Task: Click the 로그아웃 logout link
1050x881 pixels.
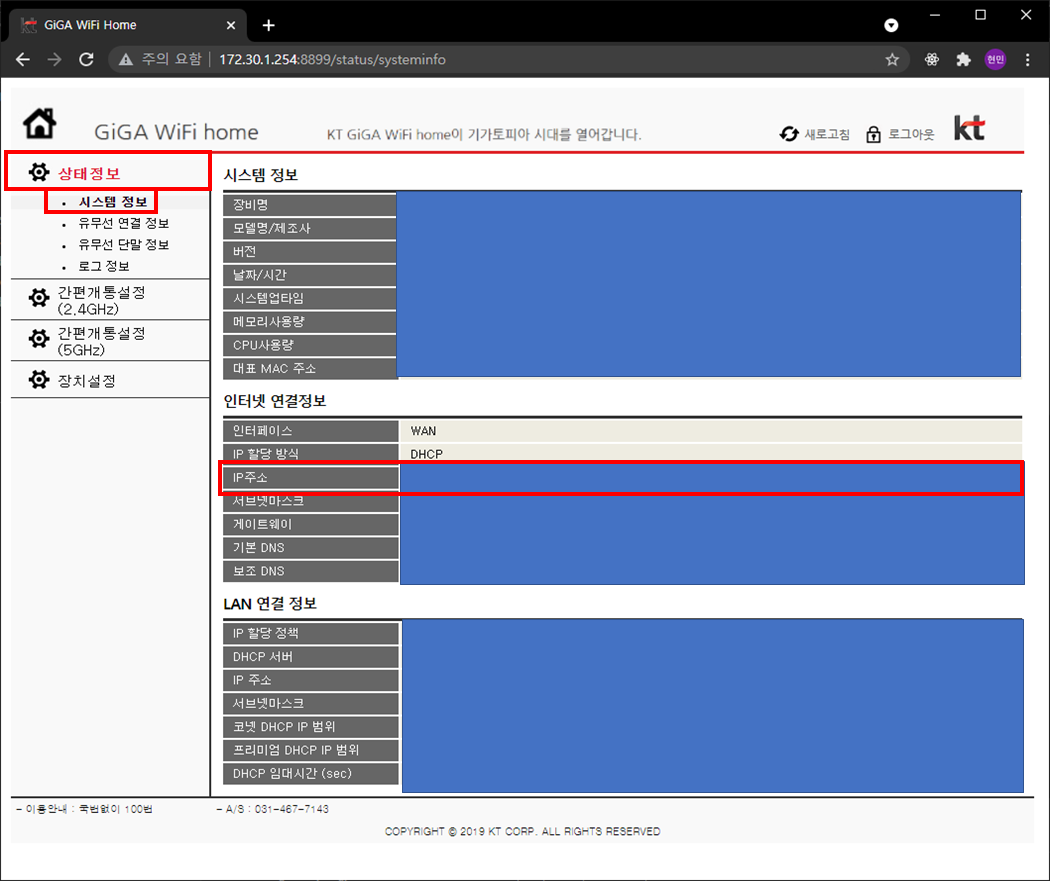Action: coord(911,135)
